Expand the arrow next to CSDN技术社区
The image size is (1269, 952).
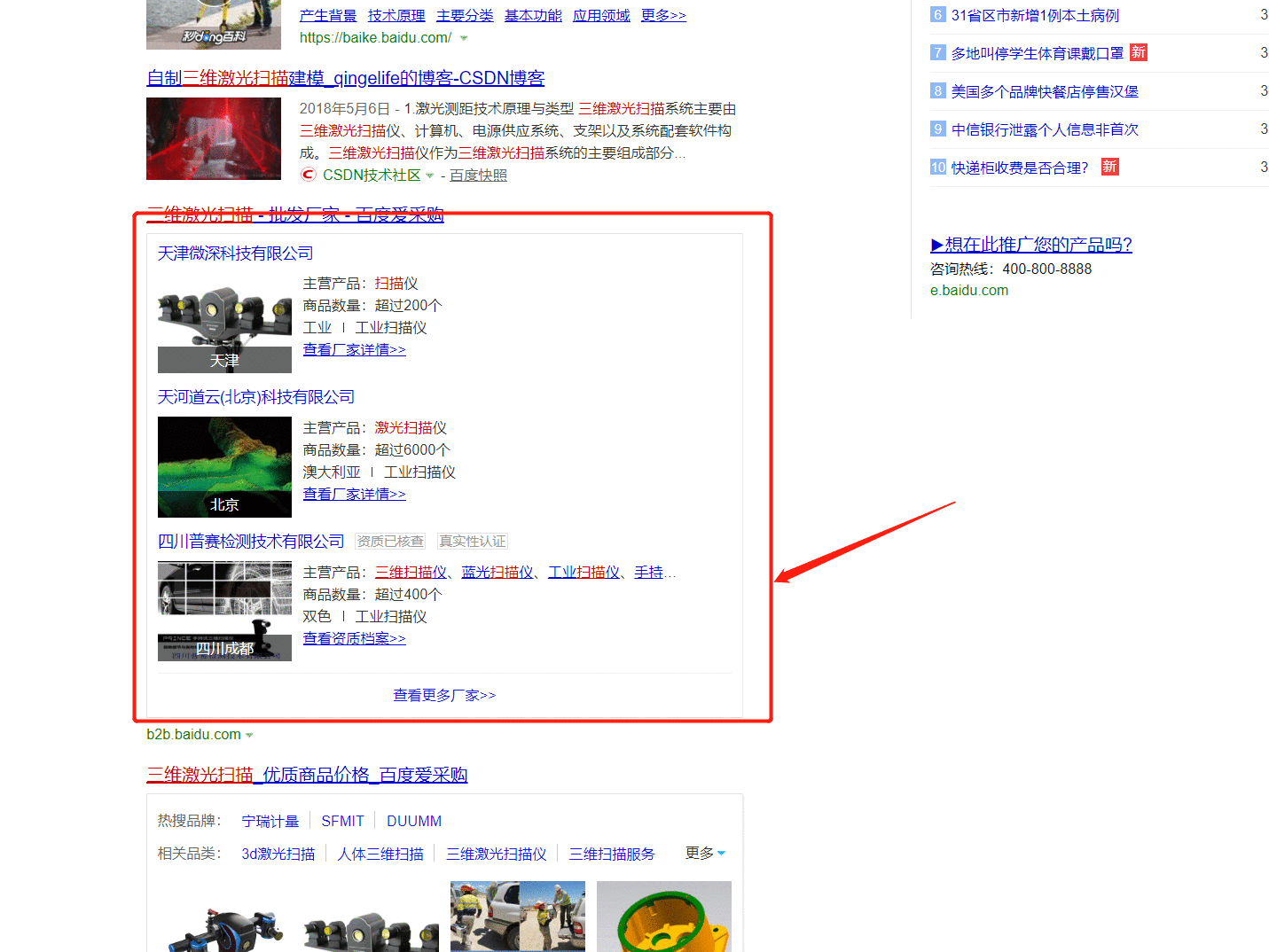pos(430,176)
